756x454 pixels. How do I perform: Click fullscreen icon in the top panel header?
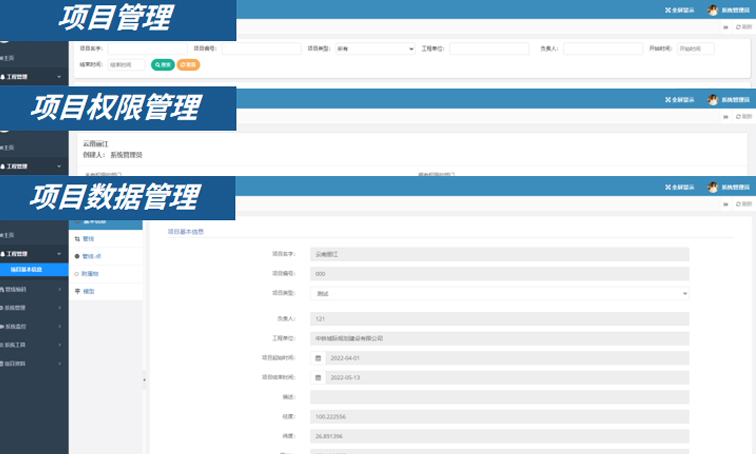(668, 10)
